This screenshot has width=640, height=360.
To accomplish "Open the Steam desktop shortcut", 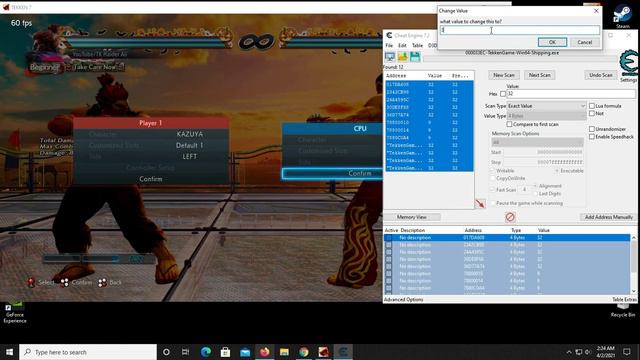I will pyautogui.click(x=622, y=16).
